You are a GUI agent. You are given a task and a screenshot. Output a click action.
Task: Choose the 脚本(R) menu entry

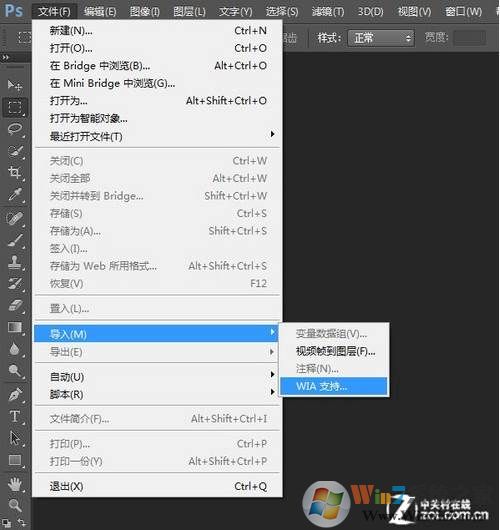coord(158,394)
